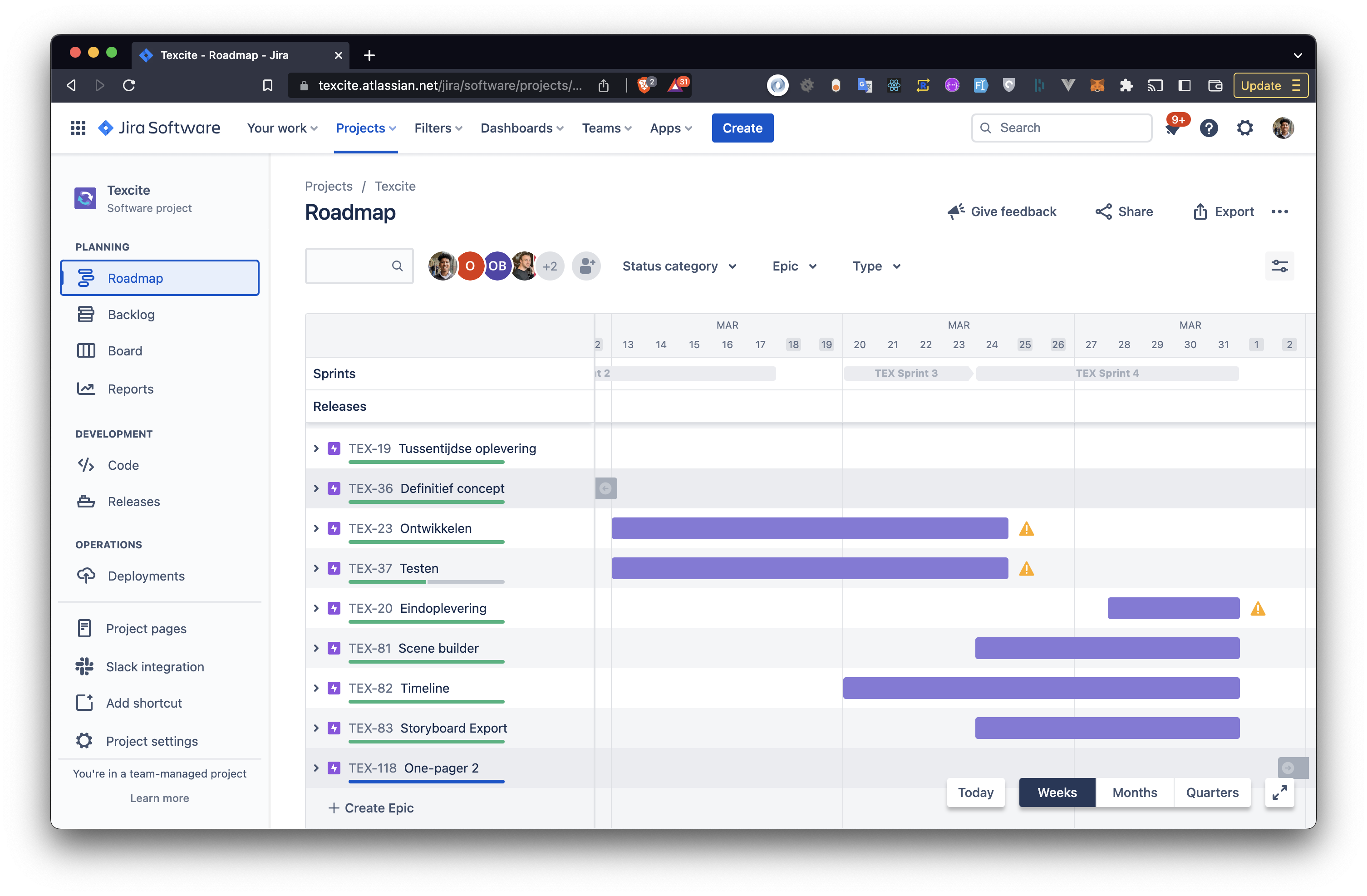
Task: Open the Jira settings gear
Action: coord(1244,128)
